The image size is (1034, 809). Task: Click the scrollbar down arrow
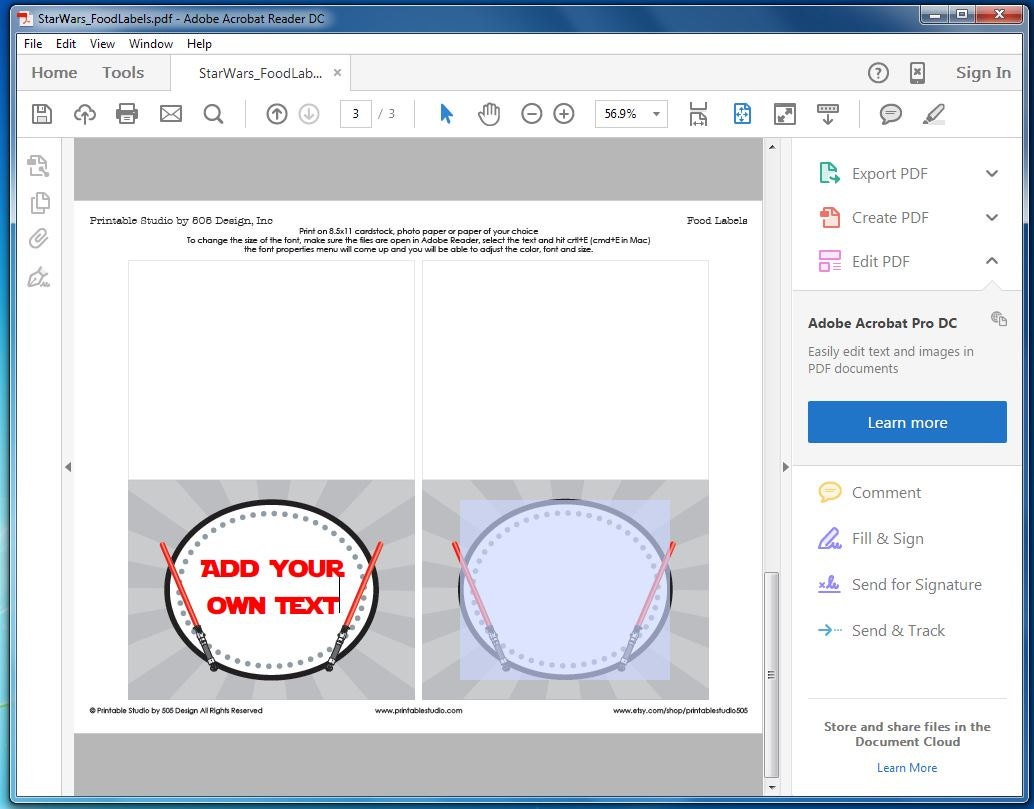point(772,788)
